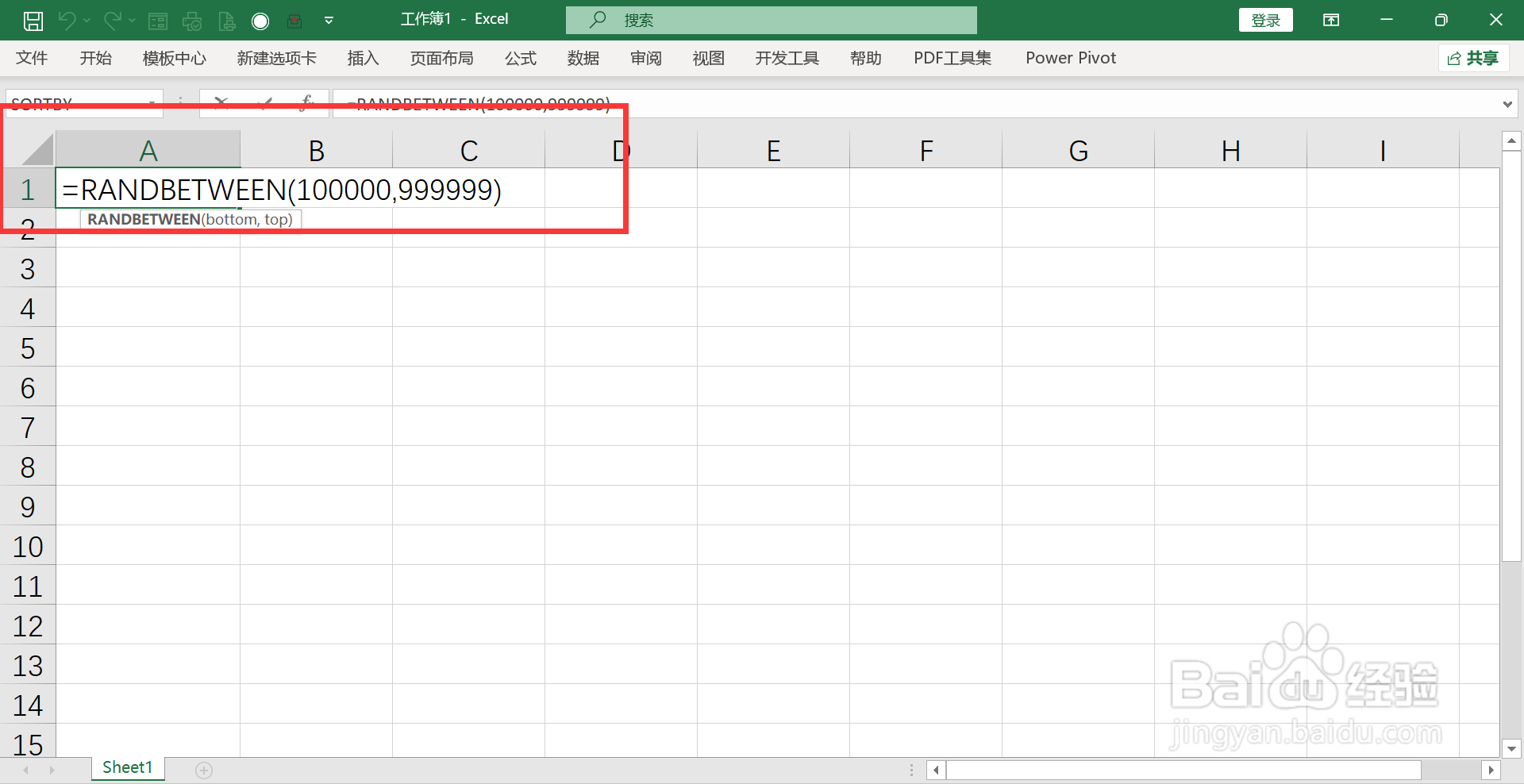Click the 共享 share button
Viewport: 1524px width, 784px height.
coord(1473,58)
